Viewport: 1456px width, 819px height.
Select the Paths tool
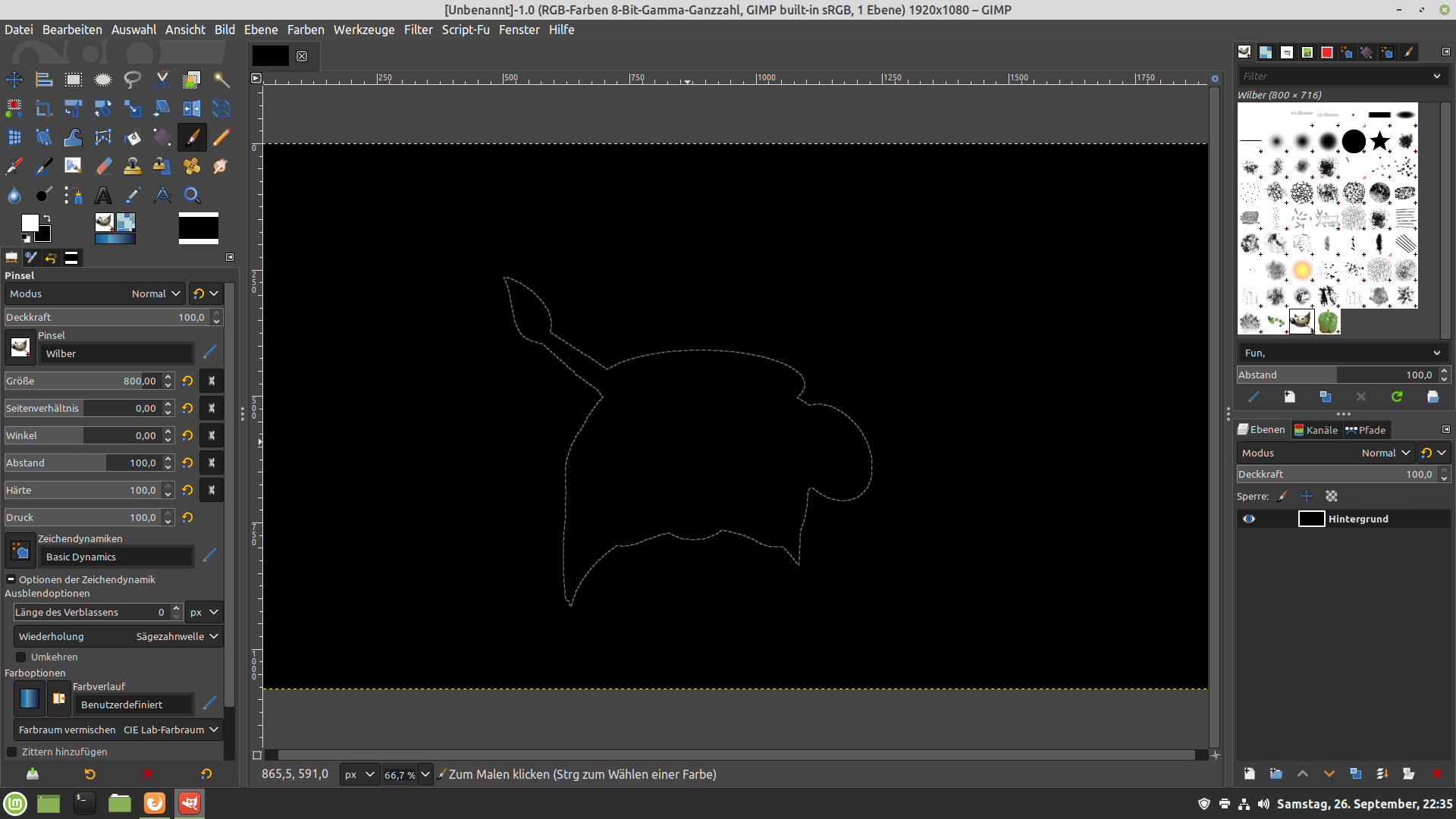point(74,195)
